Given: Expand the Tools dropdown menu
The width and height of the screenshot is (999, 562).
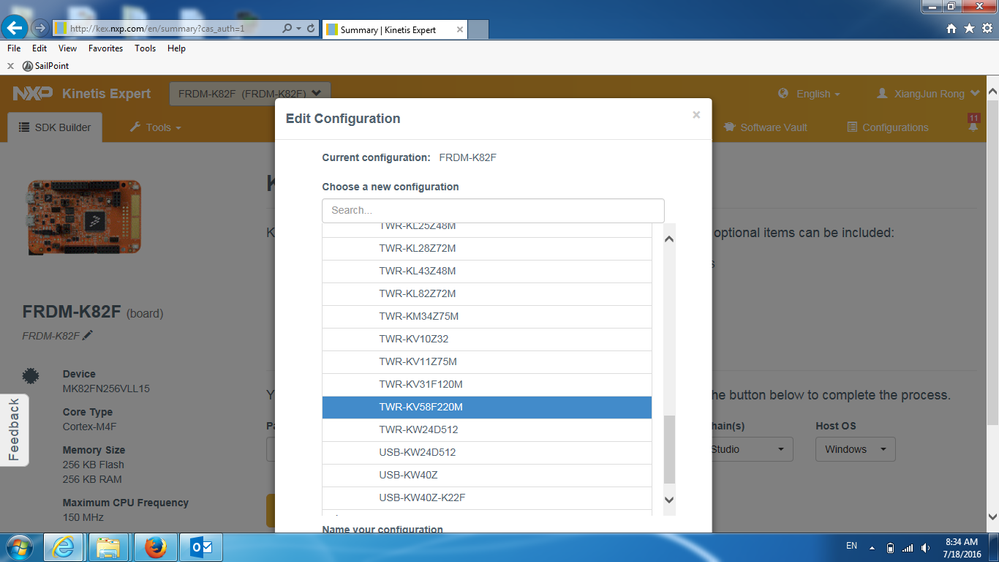Looking at the screenshot, I should (155, 127).
